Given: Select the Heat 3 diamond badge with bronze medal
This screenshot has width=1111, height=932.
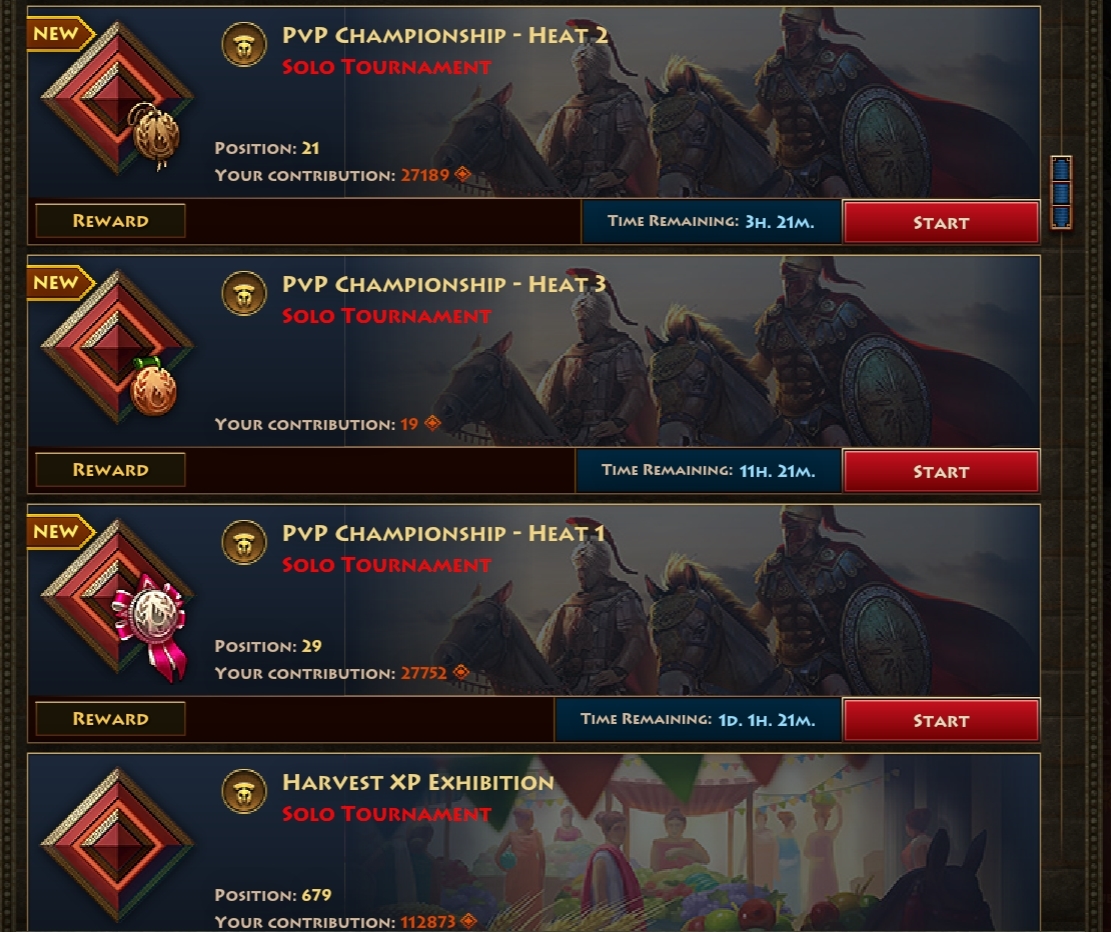Looking at the screenshot, I should (x=117, y=346).
